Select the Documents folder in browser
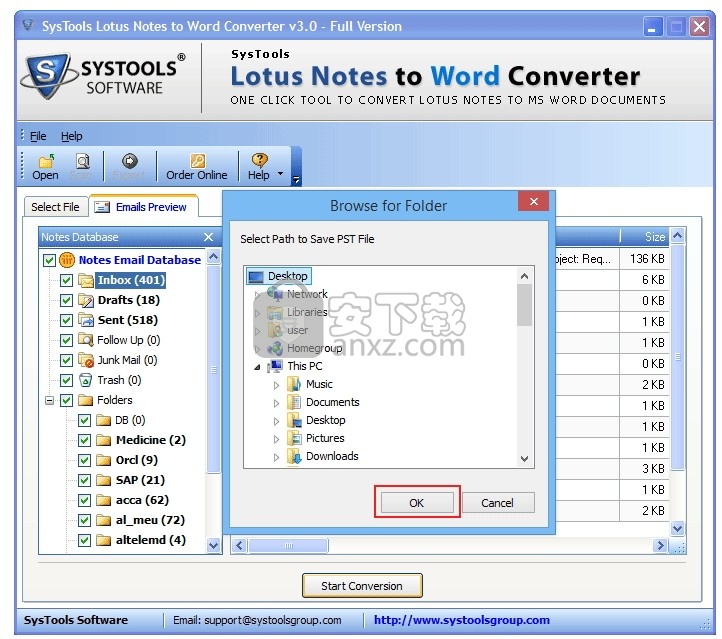The image size is (722, 639). 332,402
